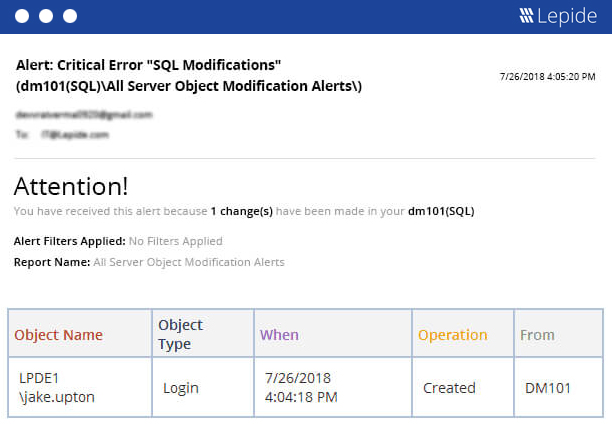Image resolution: width=612 pixels, height=430 pixels.
Task: Click the Attention! heading
Action: click(71, 186)
